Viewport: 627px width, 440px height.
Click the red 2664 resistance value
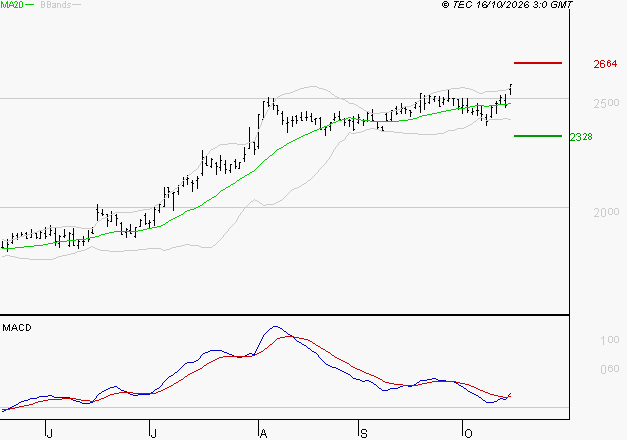(x=605, y=64)
